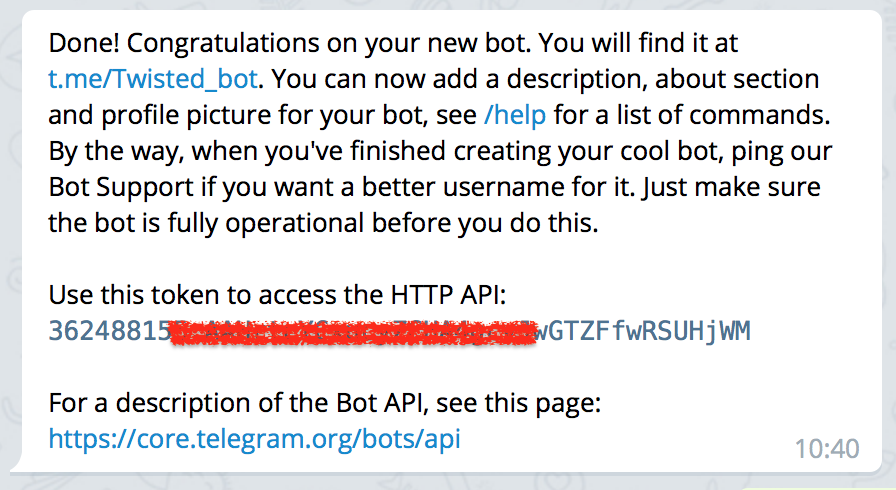The image size is (896, 490).
Task: Click the words 'about section'
Action: [x=737, y=79]
